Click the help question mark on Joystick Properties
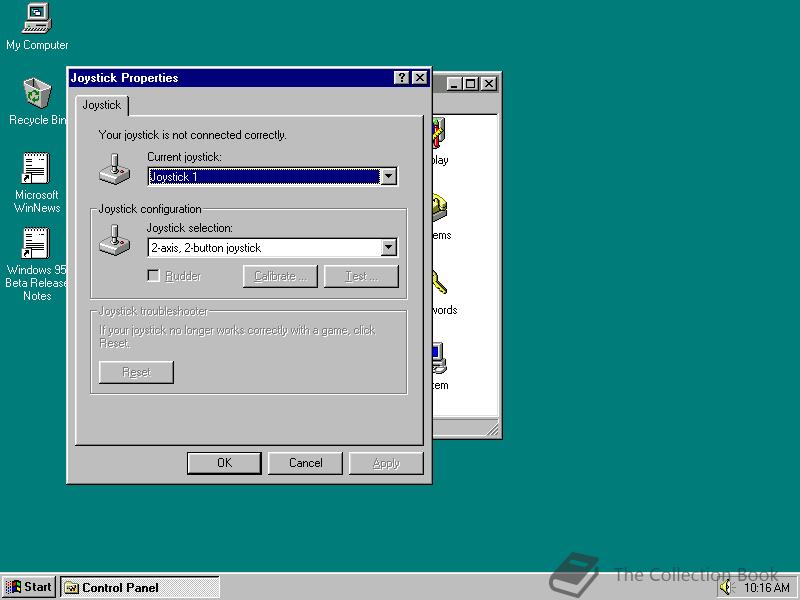This screenshot has height=600, width=800. click(x=401, y=78)
